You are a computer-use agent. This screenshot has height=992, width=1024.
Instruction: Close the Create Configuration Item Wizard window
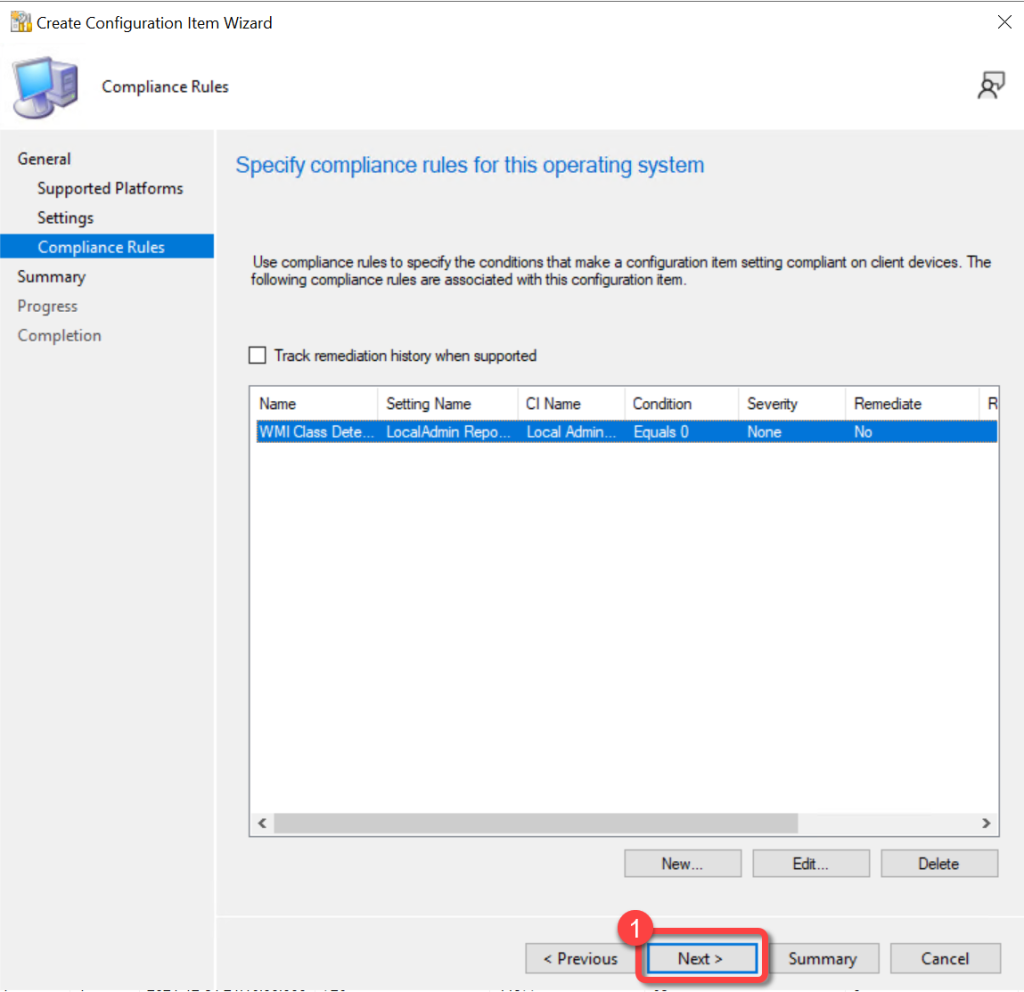pos(1003,22)
